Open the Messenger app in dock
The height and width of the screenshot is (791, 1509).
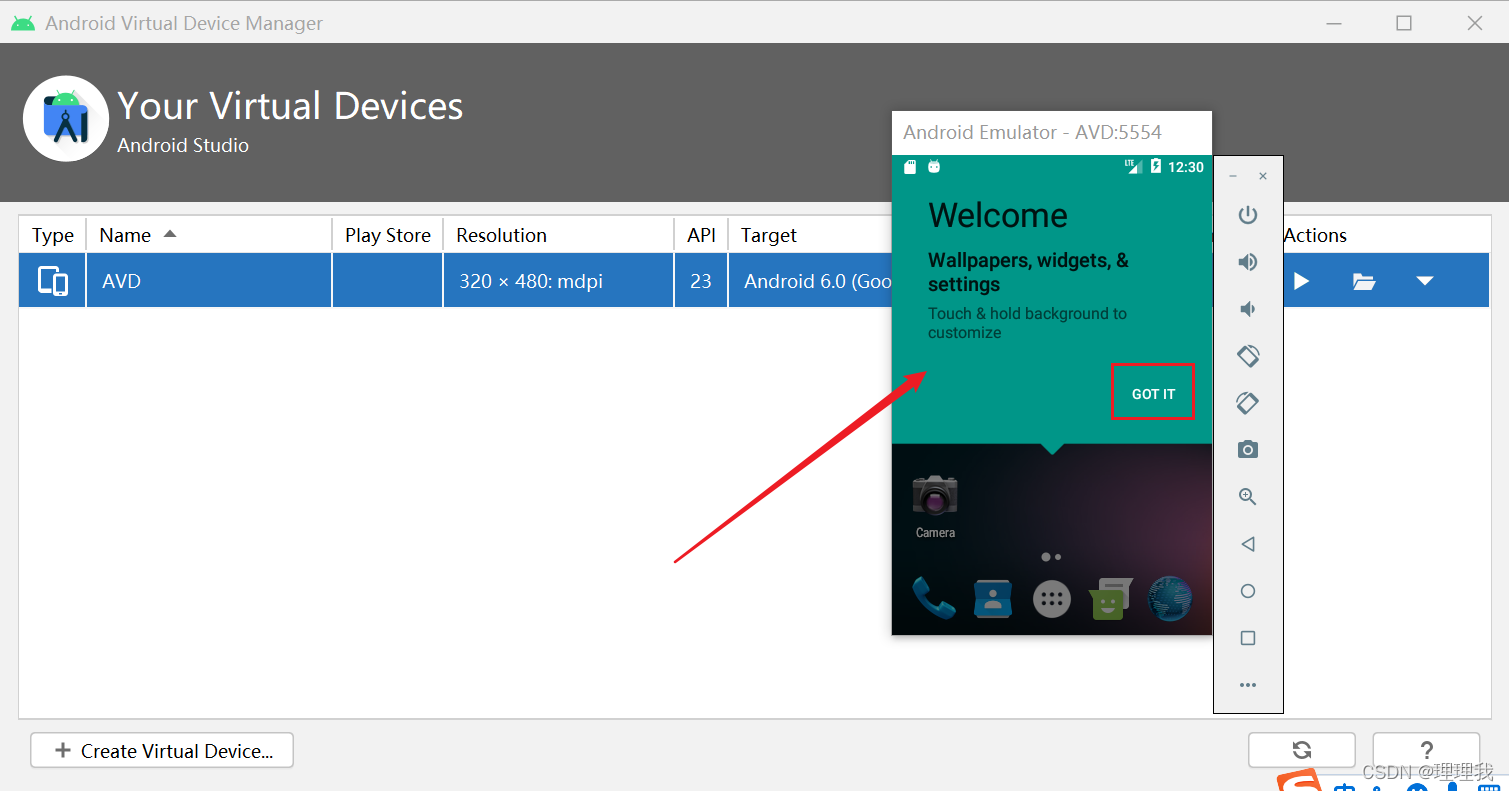pos(1110,598)
